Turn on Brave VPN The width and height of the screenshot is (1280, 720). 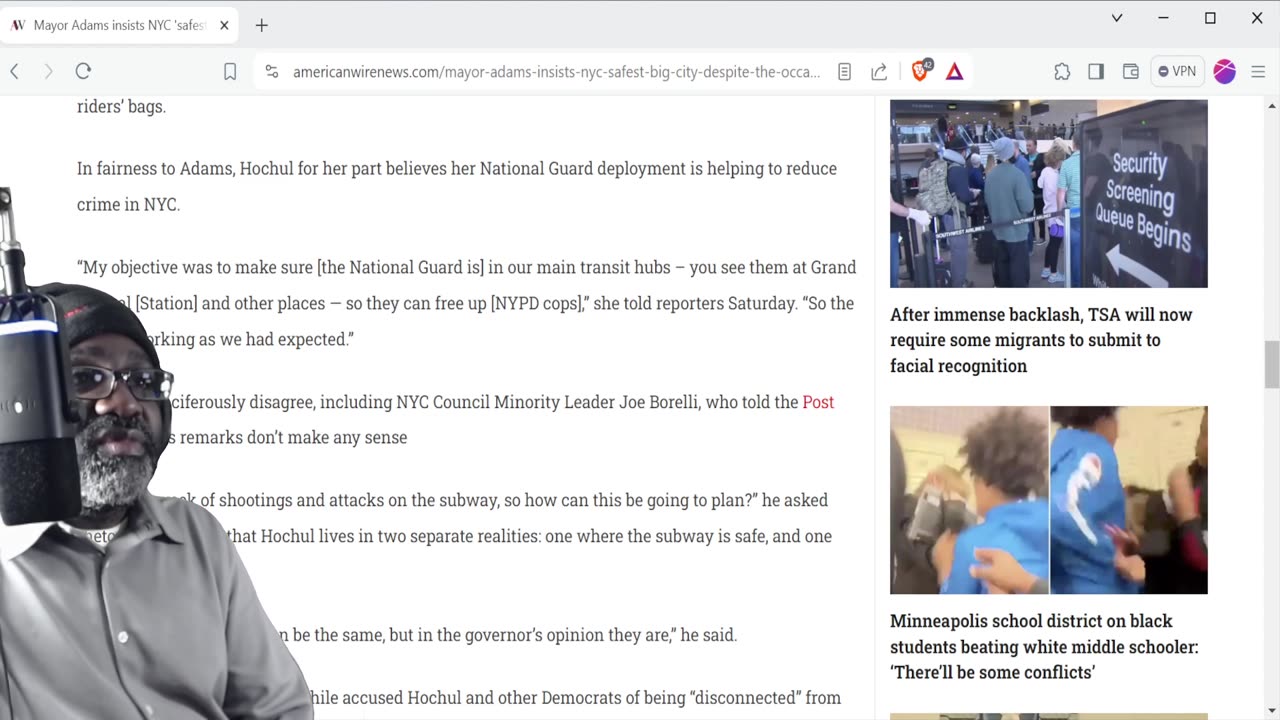[x=1177, y=71]
